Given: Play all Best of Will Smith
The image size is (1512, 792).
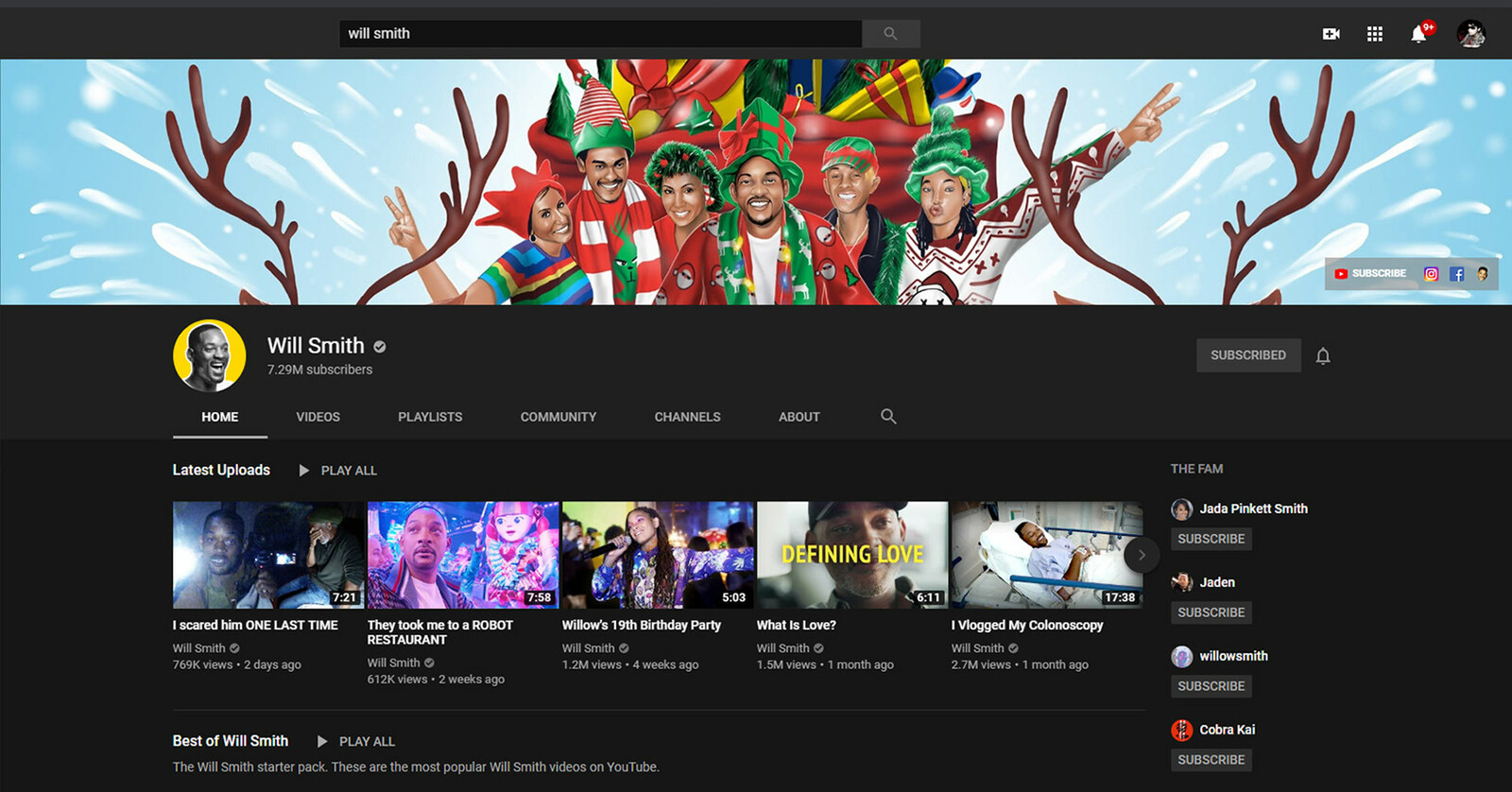Looking at the screenshot, I should point(356,742).
